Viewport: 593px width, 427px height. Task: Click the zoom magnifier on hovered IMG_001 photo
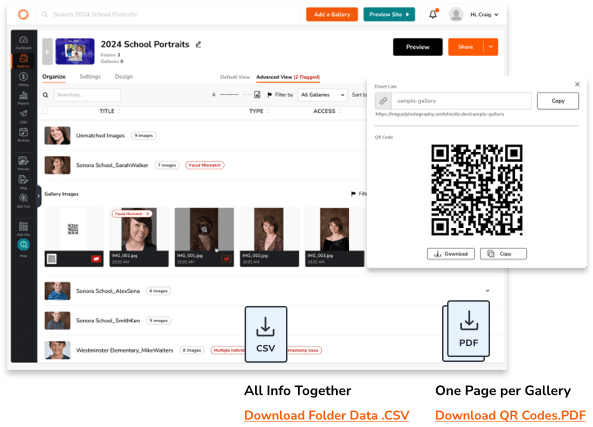point(204,230)
